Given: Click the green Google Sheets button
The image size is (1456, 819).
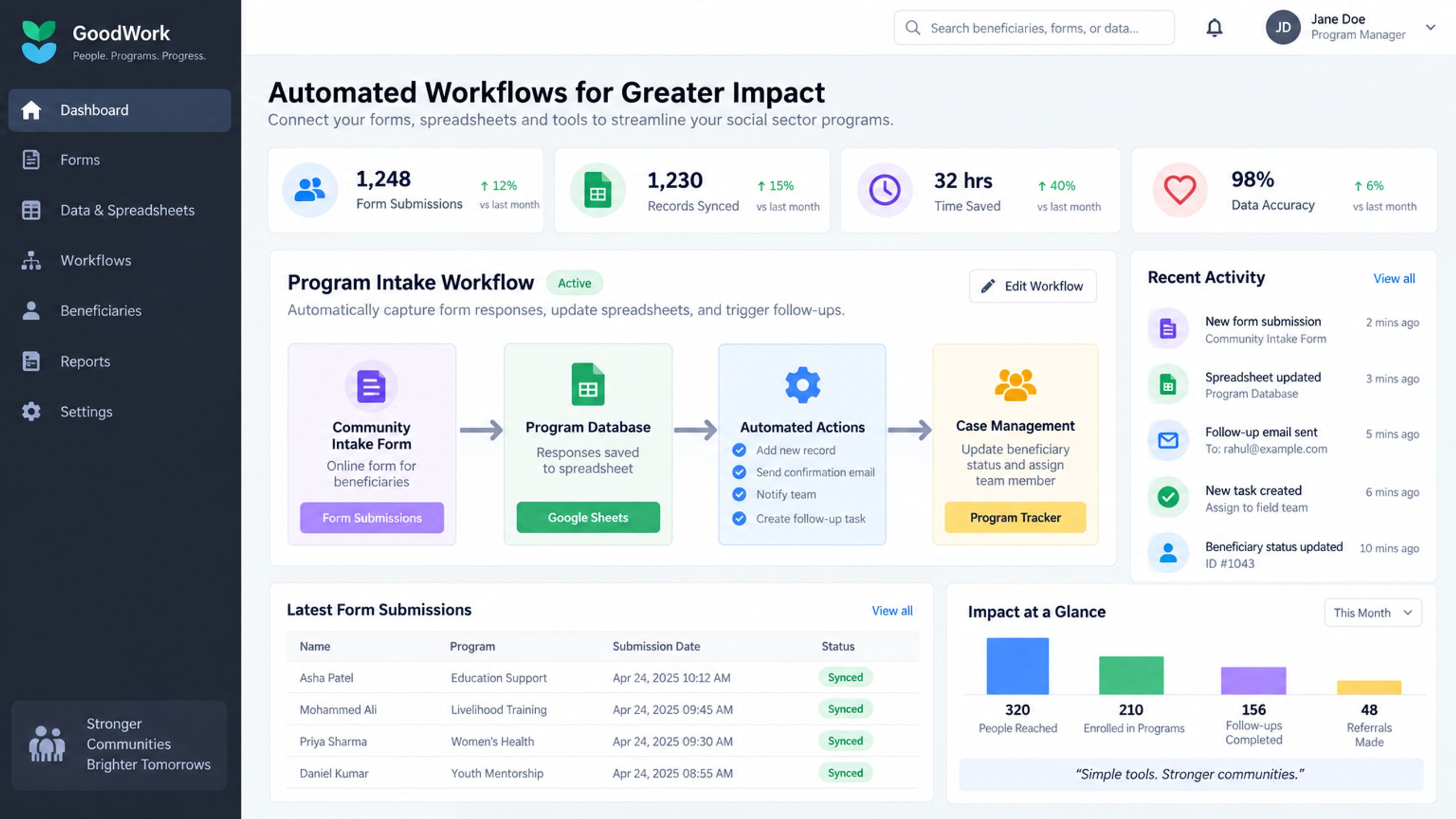Looking at the screenshot, I should coord(588,518).
